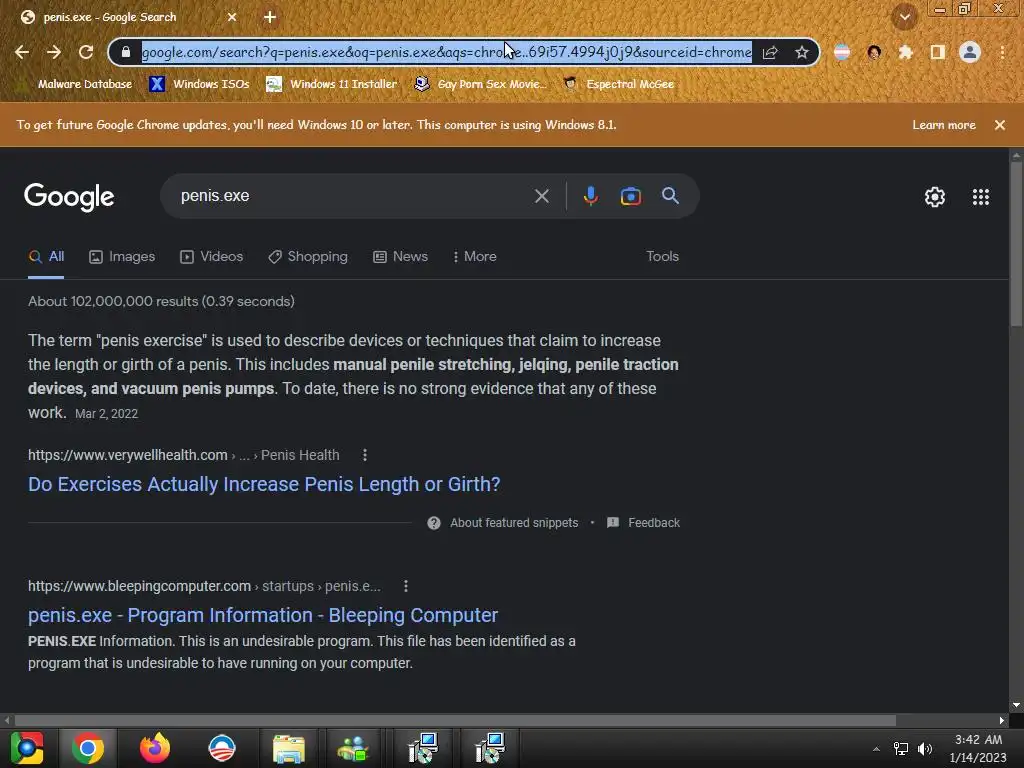
Task: Submit search with the magnifying glass icon
Action: click(670, 195)
